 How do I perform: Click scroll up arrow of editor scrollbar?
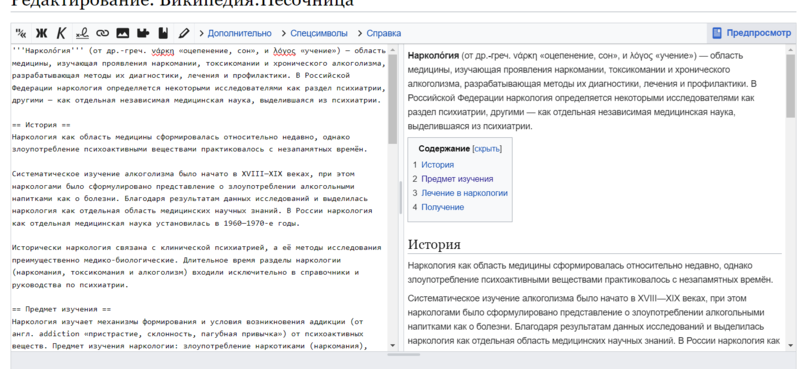(x=392, y=50)
